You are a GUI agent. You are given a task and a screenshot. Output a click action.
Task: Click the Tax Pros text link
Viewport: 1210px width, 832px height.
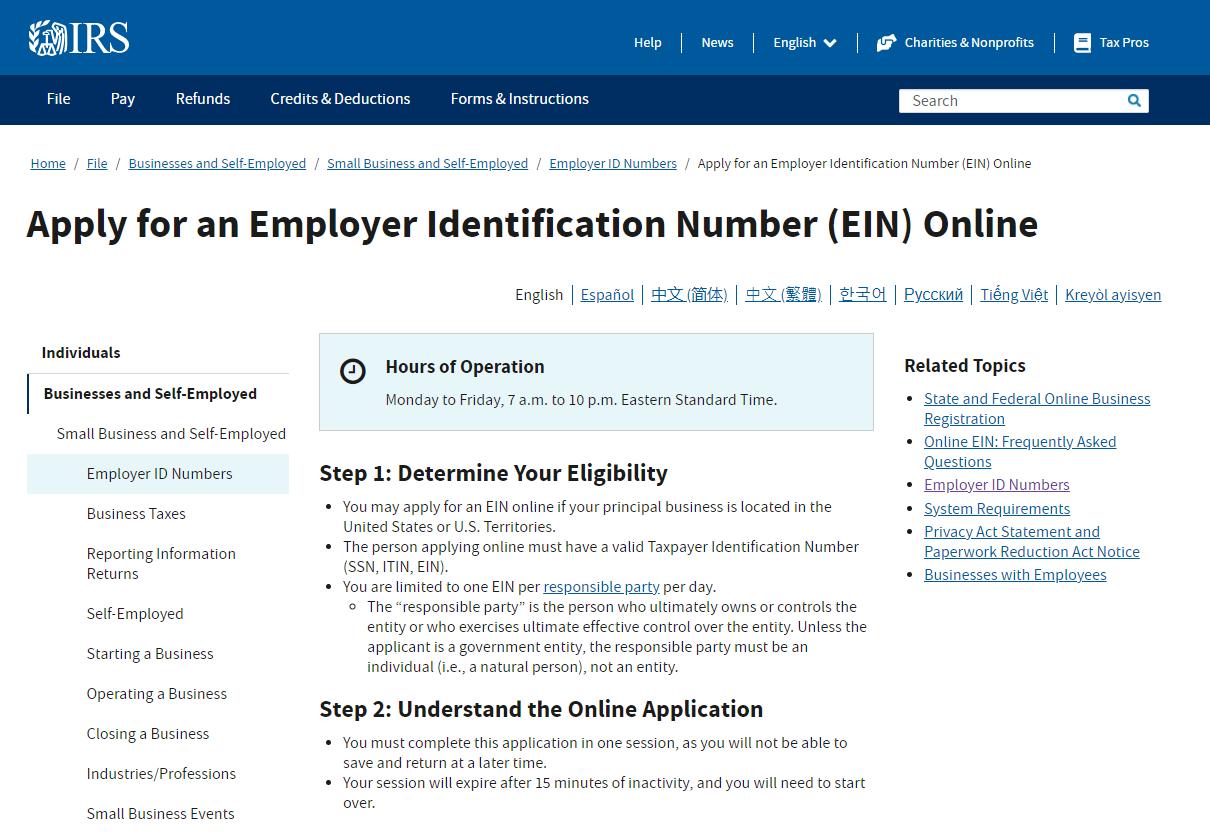(x=1124, y=43)
